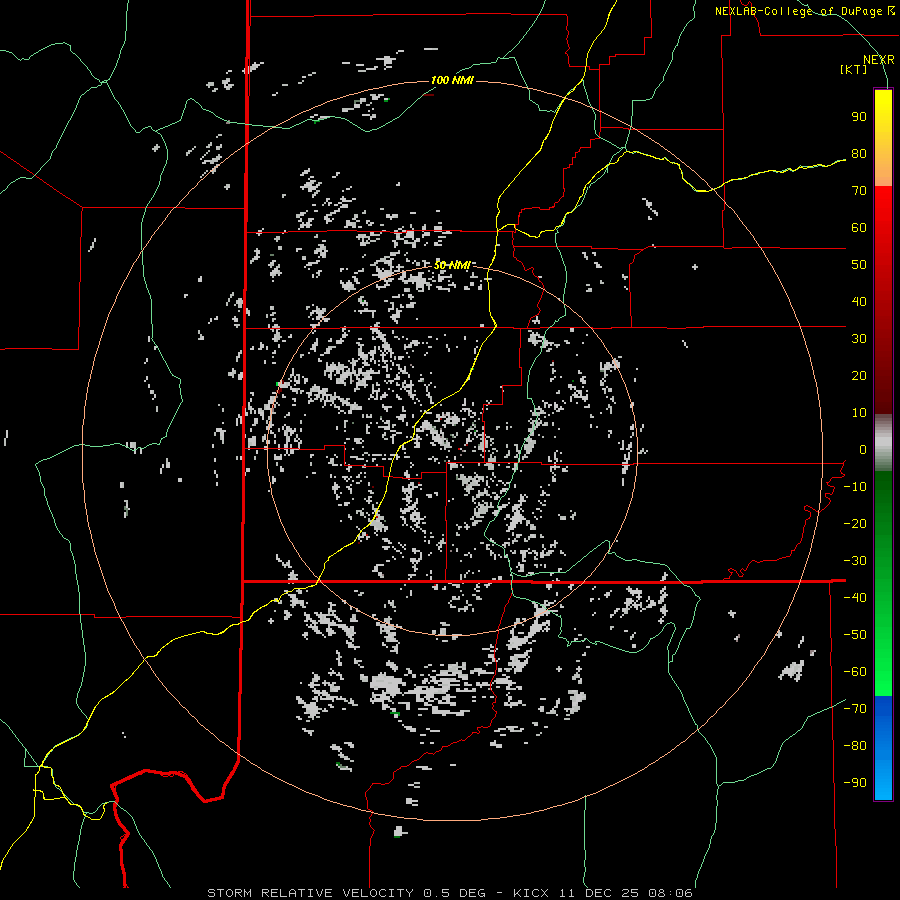Screen dimensions: 900x900
Task: Click the -40 value on velocity scale
Action: click(x=855, y=598)
